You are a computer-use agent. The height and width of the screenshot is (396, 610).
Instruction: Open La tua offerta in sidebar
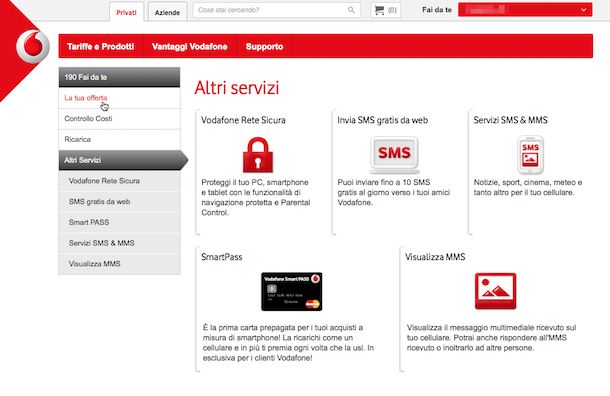119,98
